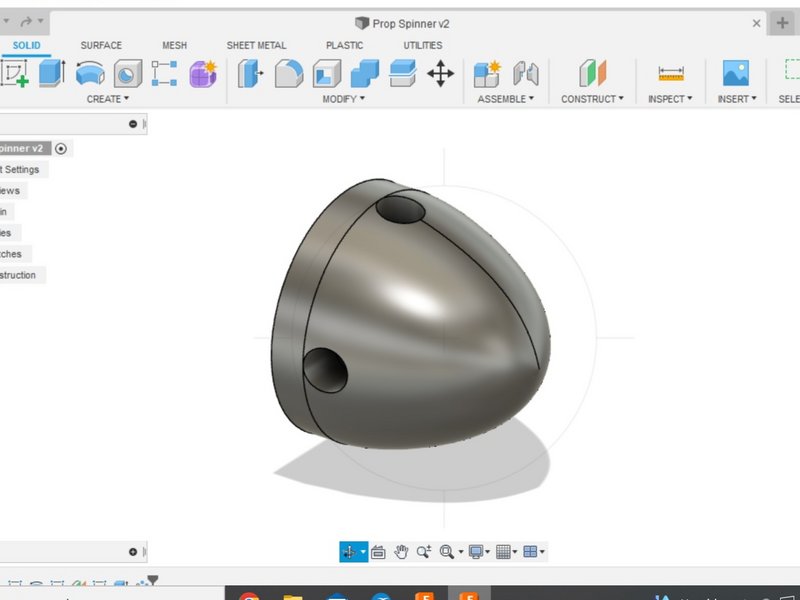Image resolution: width=800 pixels, height=600 pixels.
Task: Click the lower hole on the spinner model
Action: coord(325,370)
